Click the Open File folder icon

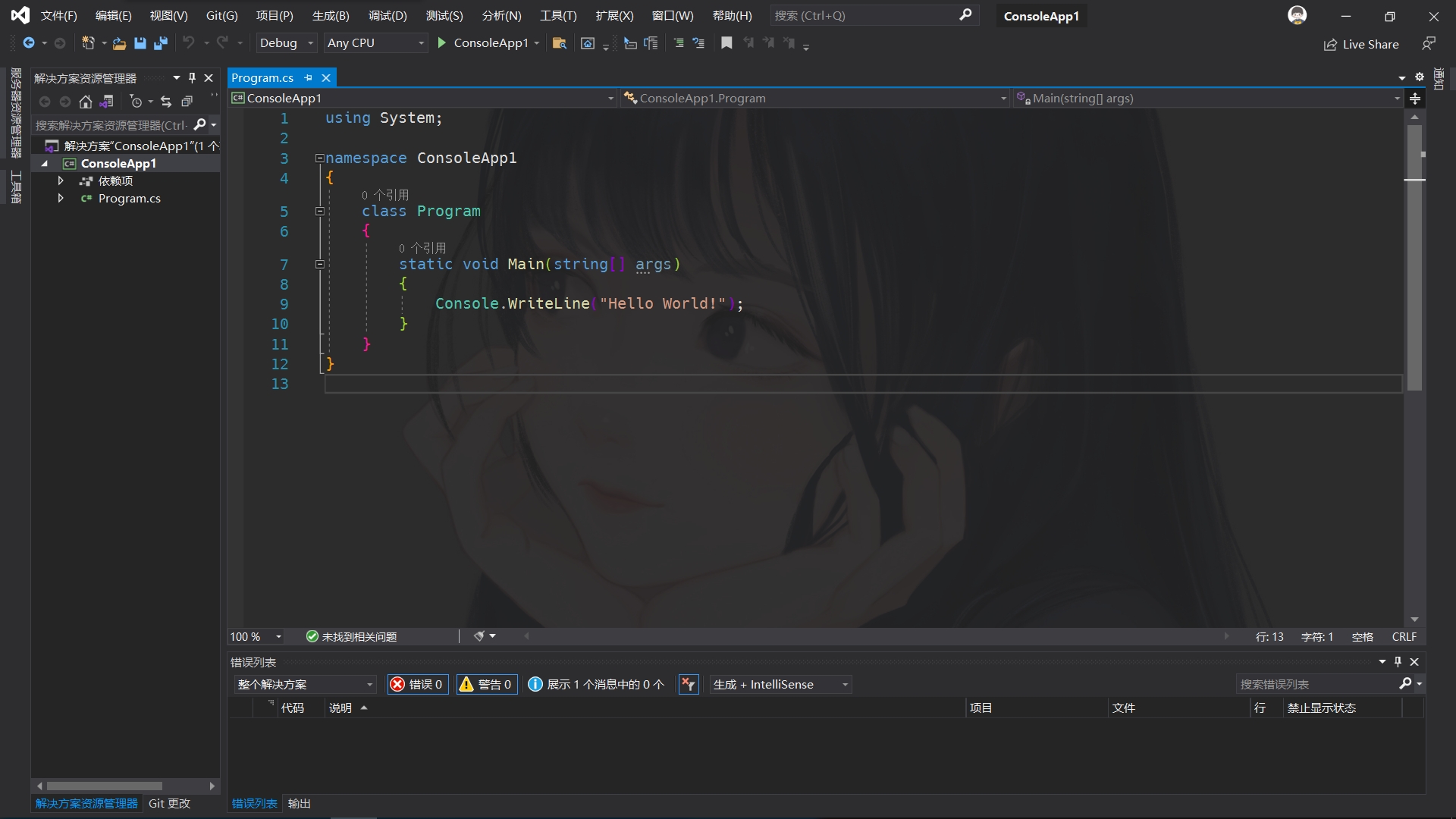coord(119,43)
